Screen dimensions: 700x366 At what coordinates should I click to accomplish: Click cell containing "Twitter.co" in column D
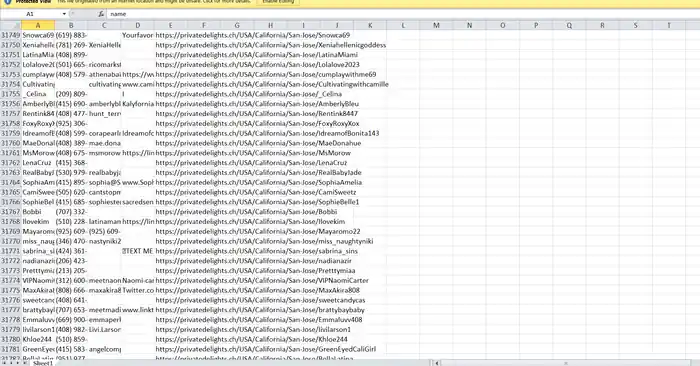[138, 290]
